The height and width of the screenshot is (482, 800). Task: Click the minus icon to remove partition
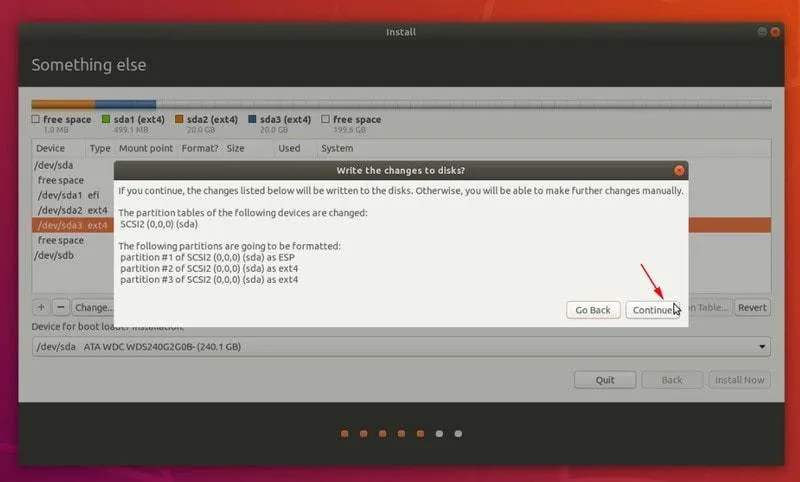click(x=60, y=308)
